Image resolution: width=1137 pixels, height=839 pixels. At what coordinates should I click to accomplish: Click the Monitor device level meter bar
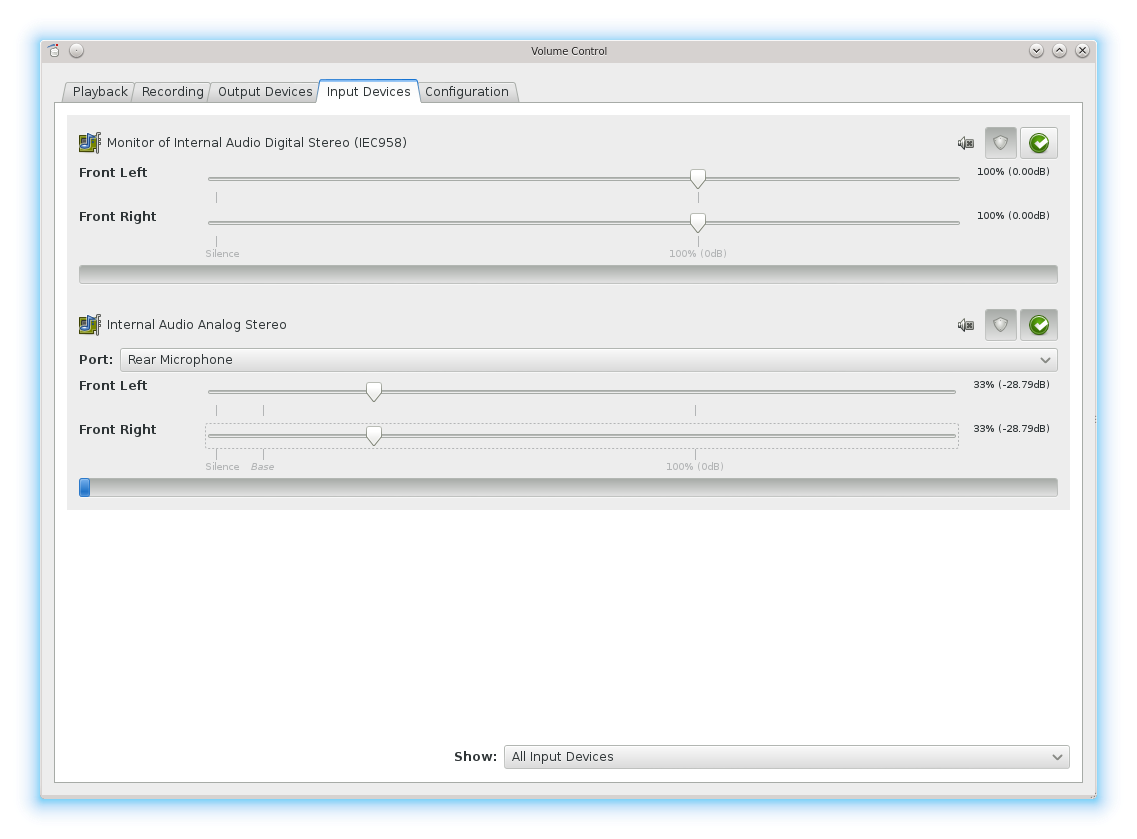coord(568,274)
